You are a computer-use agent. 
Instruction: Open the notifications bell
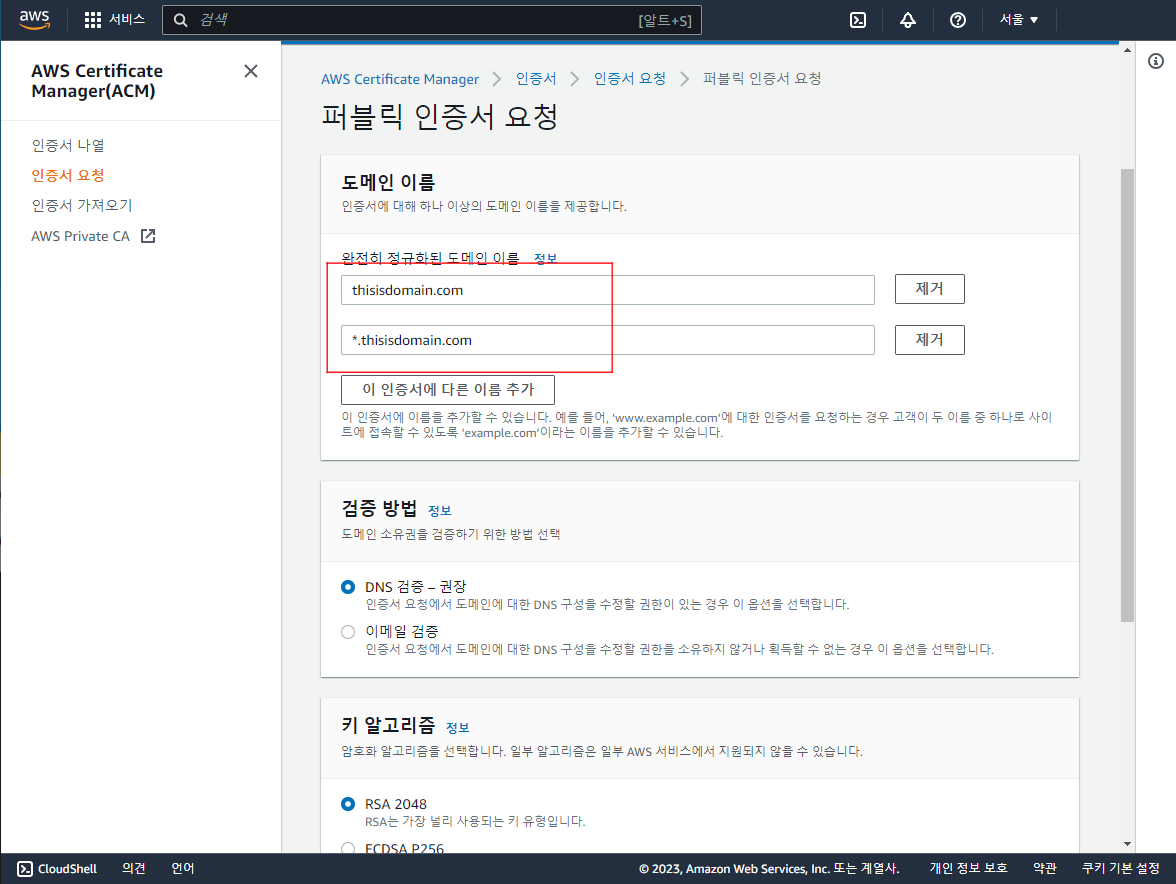click(908, 20)
